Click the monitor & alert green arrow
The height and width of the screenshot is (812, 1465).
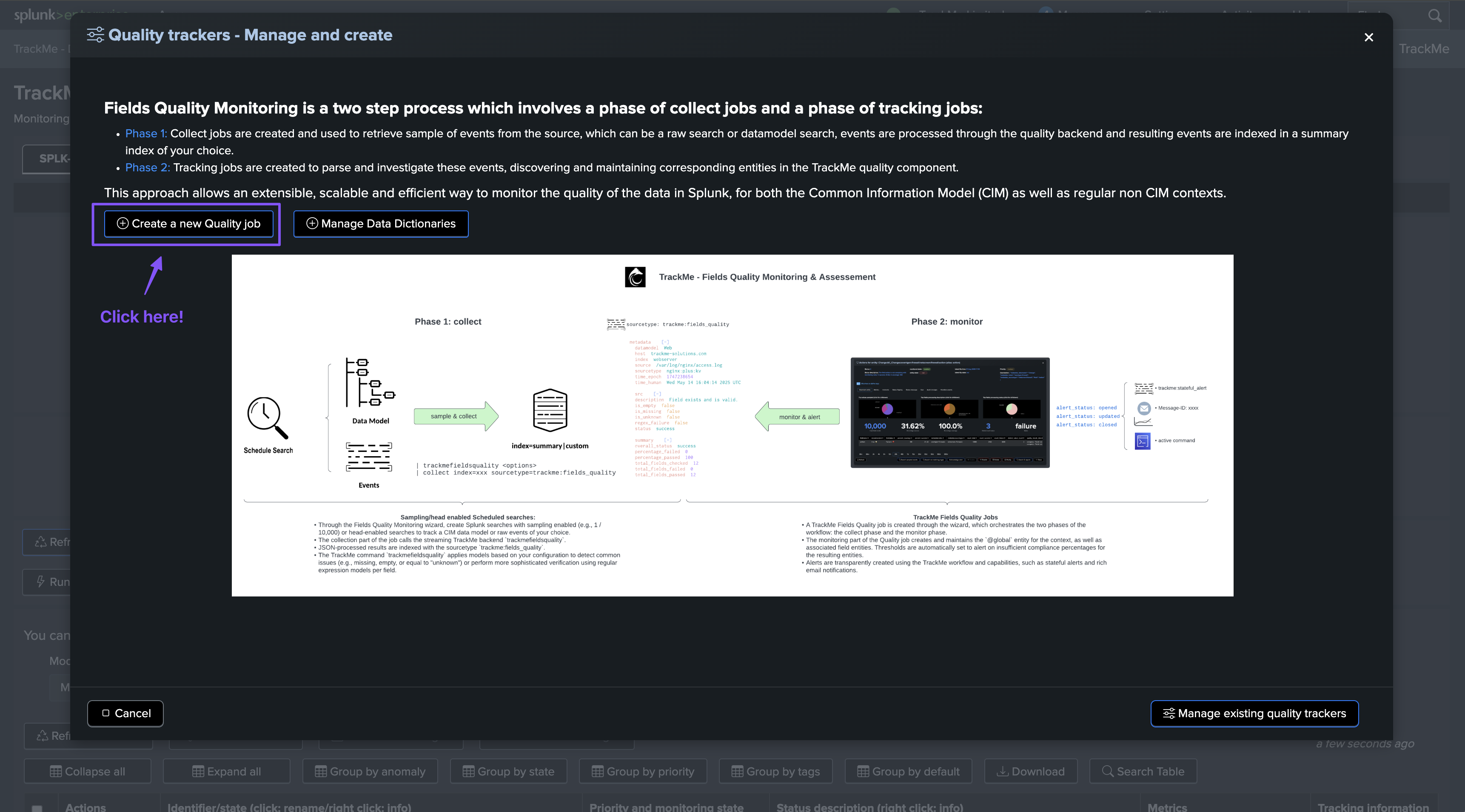797,417
